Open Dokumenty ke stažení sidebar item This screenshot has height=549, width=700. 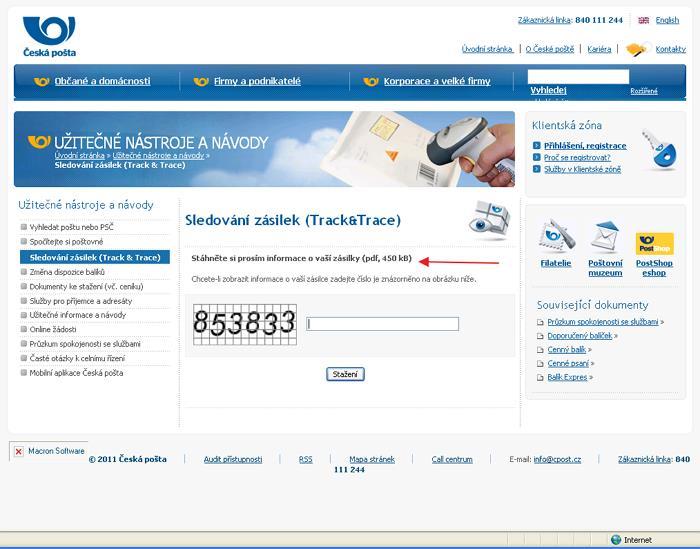tap(86, 287)
